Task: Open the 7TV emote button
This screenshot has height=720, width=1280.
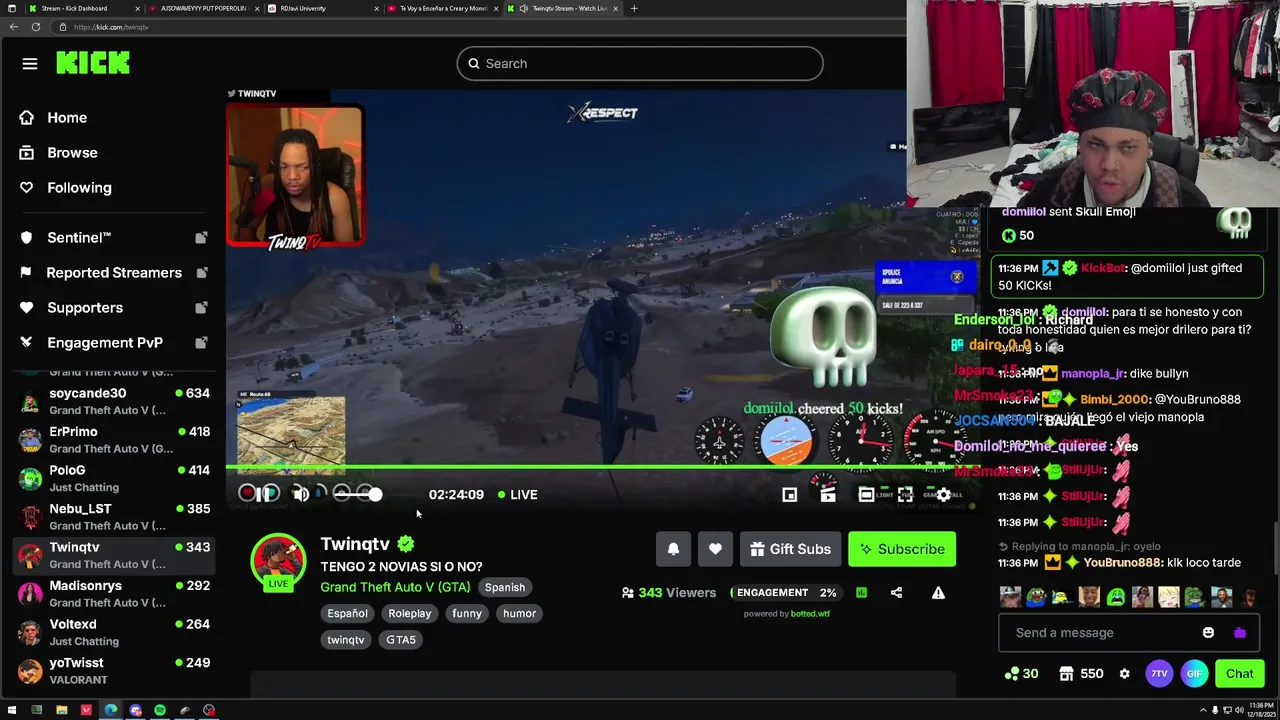Action: (x=1159, y=674)
